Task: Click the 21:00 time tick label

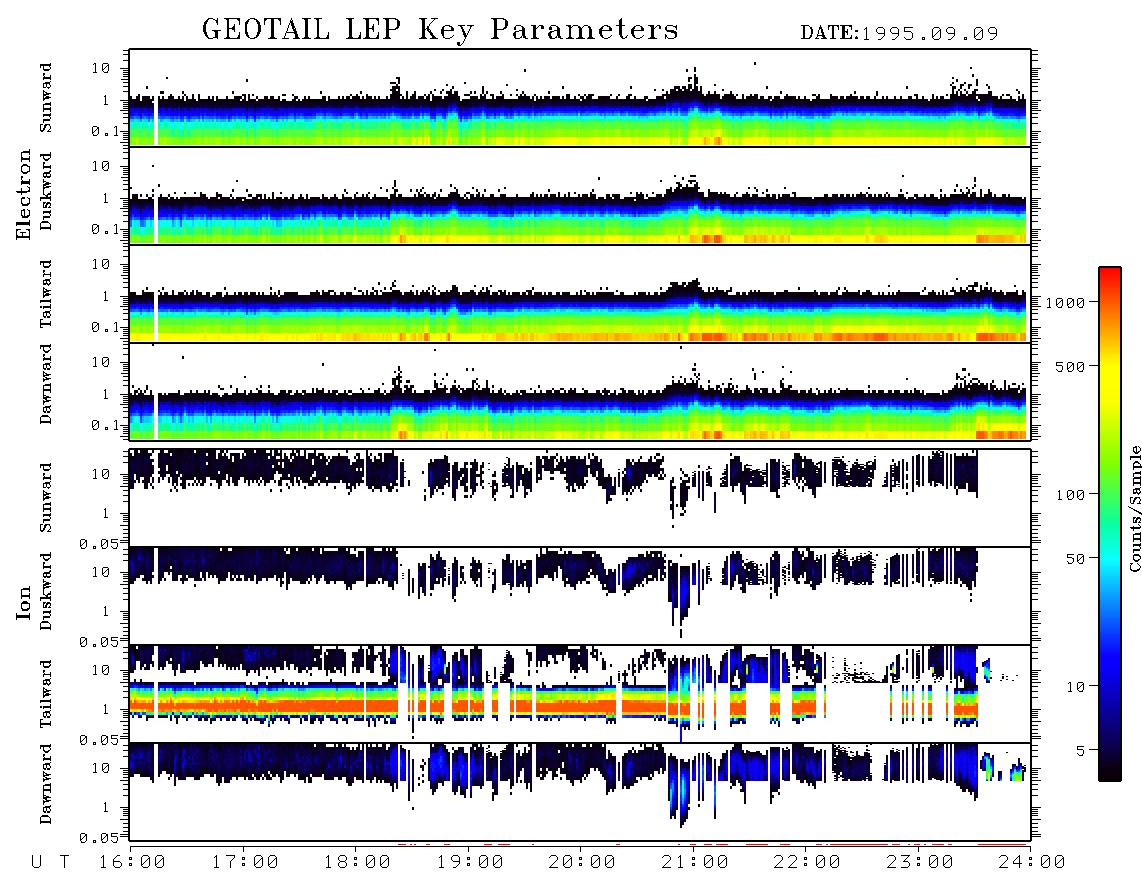Action: pos(695,863)
